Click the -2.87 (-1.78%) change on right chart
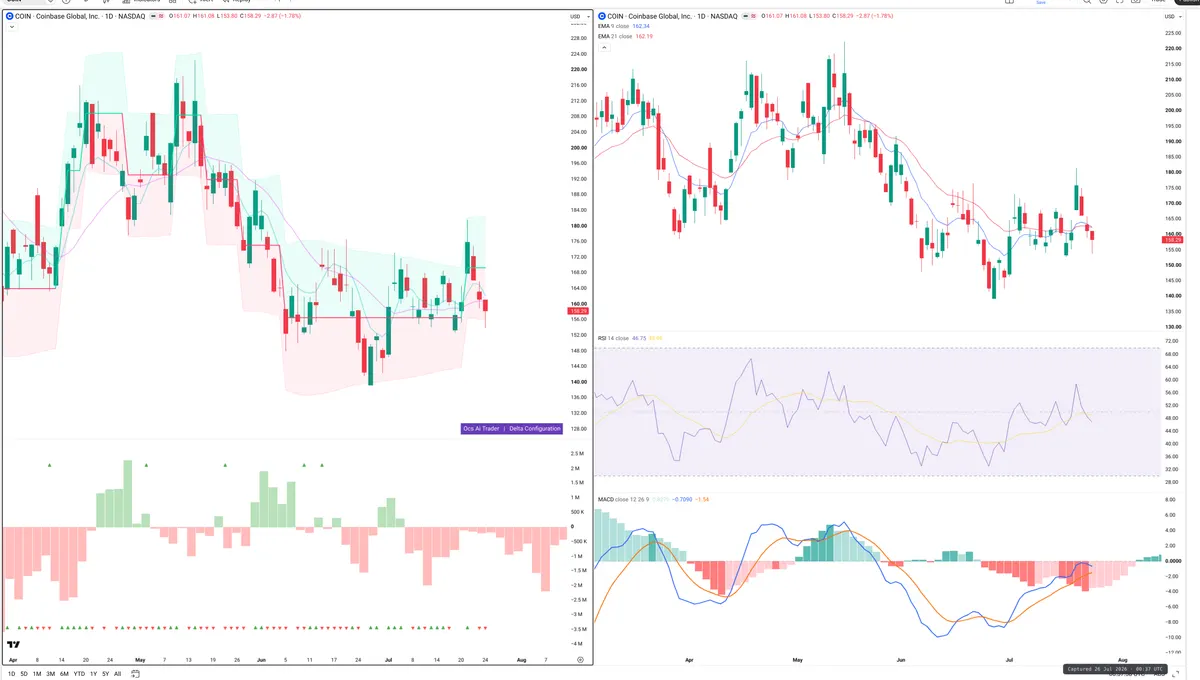 coord(873,17)
